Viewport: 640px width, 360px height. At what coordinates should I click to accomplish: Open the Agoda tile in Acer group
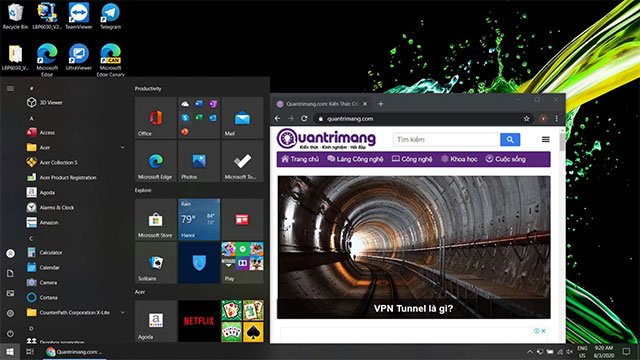pyautogui.click(x=156, y=321)
